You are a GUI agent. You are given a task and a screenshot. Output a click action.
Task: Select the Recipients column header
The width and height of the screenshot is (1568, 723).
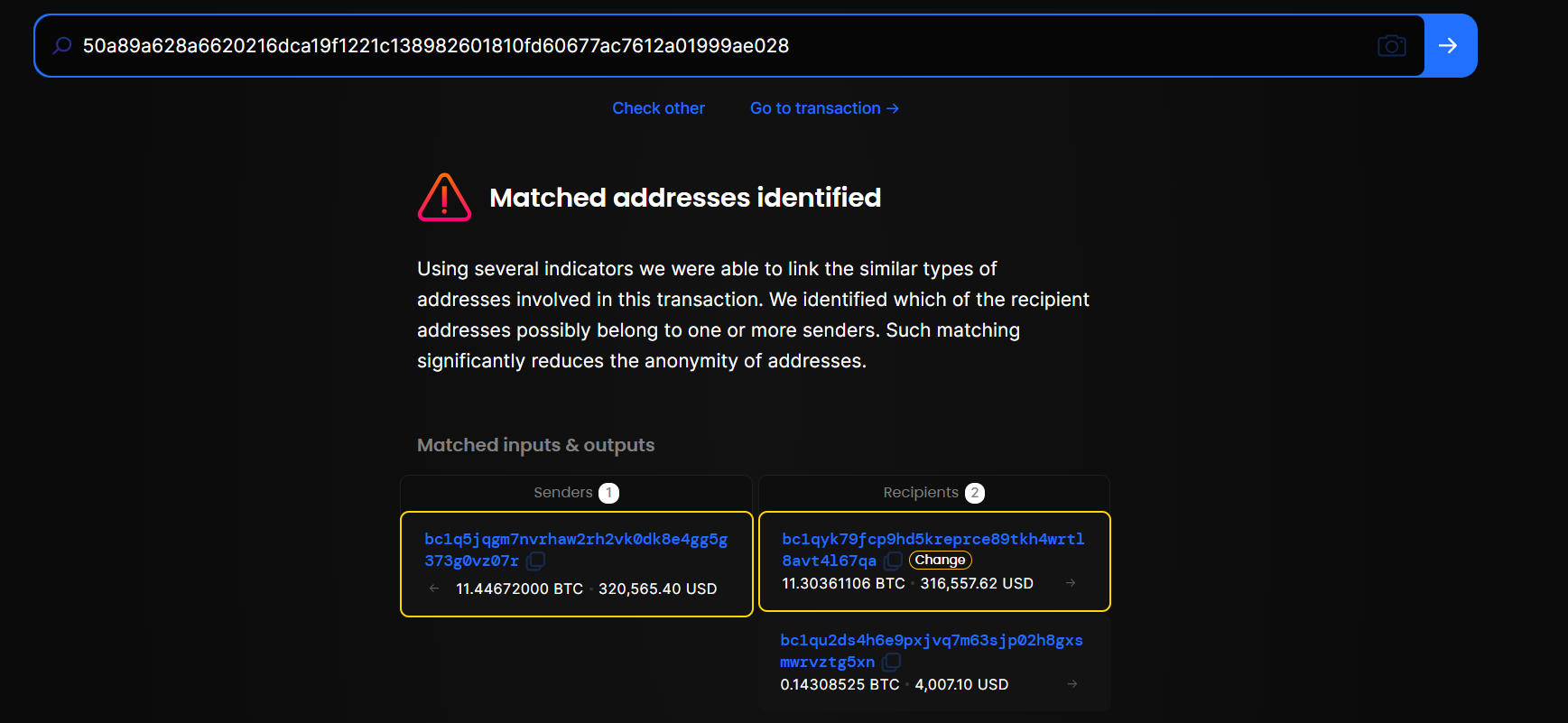pyautogui.click(x=920, y=493)
